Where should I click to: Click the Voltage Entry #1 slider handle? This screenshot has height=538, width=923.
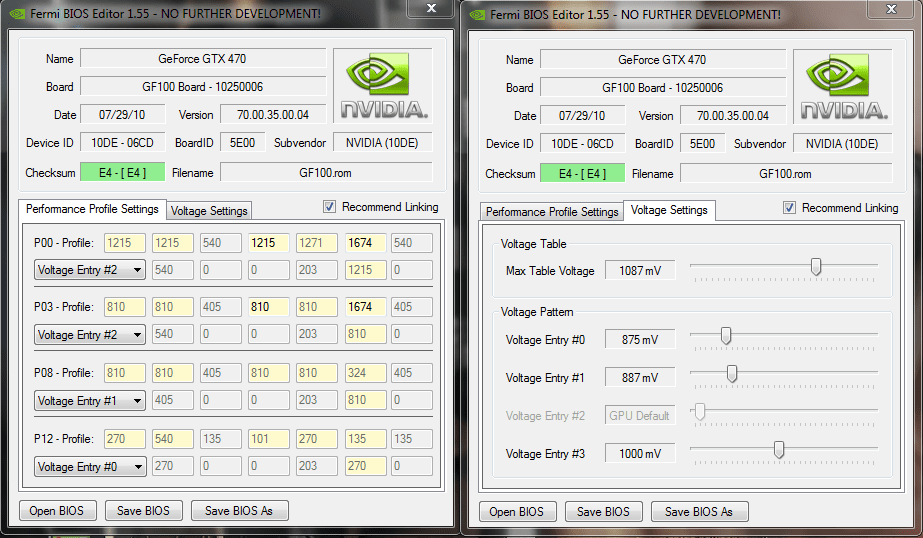pos(732,374)
